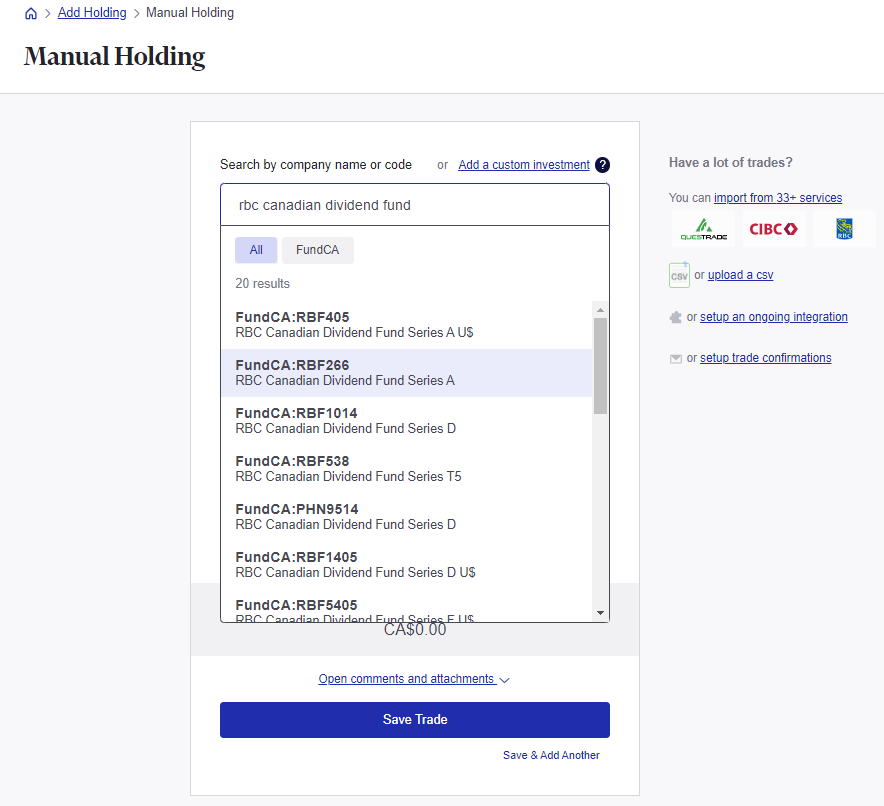884x806 pixels.
Task: Click Save & Add Another link
Action: pos(551,755)
